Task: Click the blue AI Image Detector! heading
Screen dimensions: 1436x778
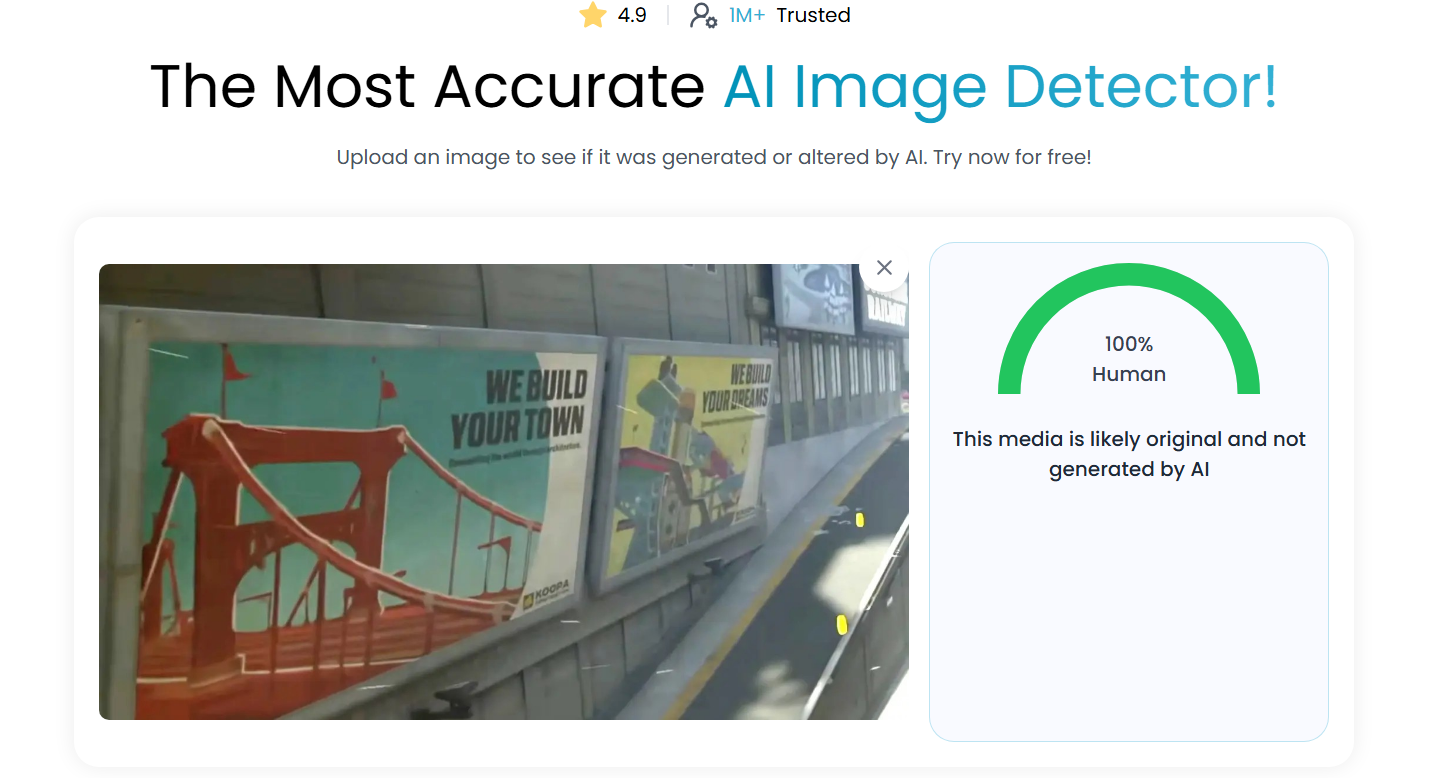Action: [x=1000, y=87]
